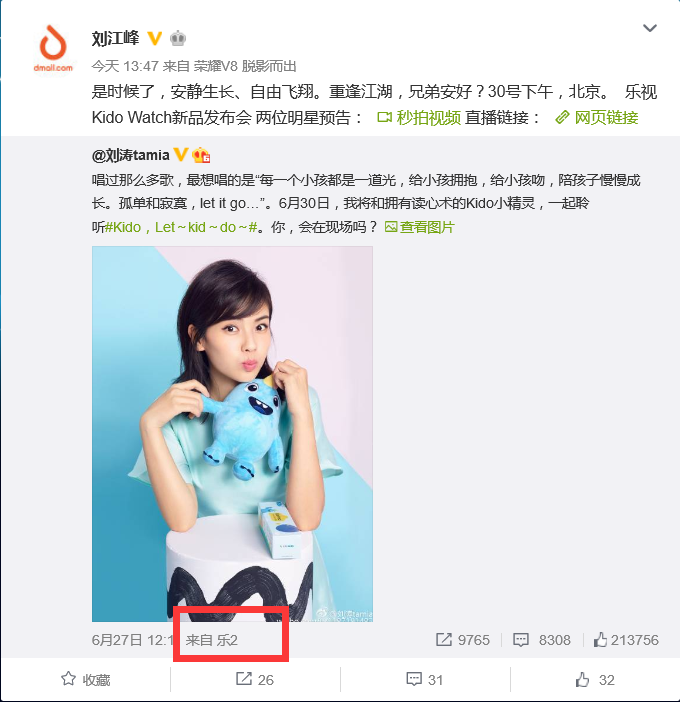The height and width of the screenshot is (702, 680).
Task: Click the crown membership icon beside 刘江峰
Action: point(178,39)
